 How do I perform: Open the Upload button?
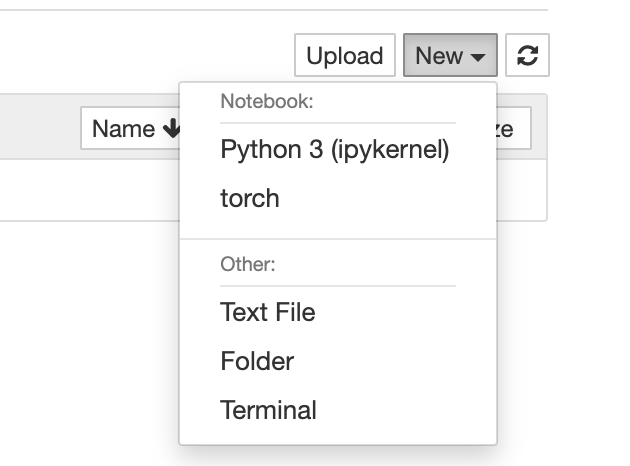[x=345, y=55]
